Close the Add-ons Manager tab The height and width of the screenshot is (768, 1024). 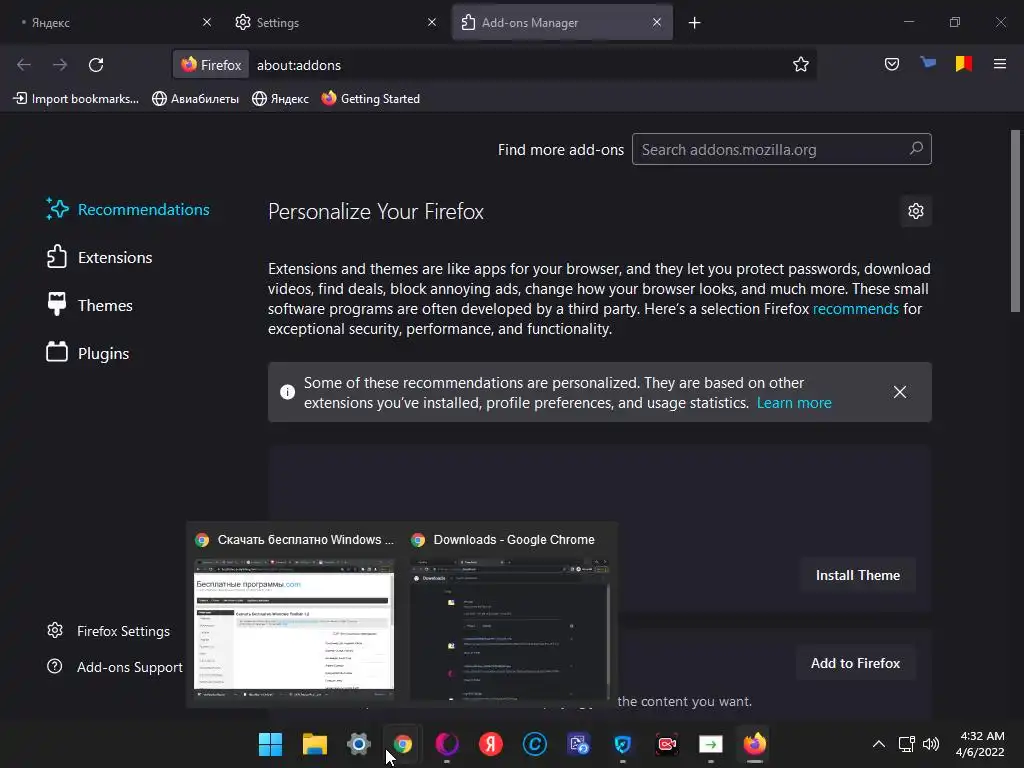[656, 22]
